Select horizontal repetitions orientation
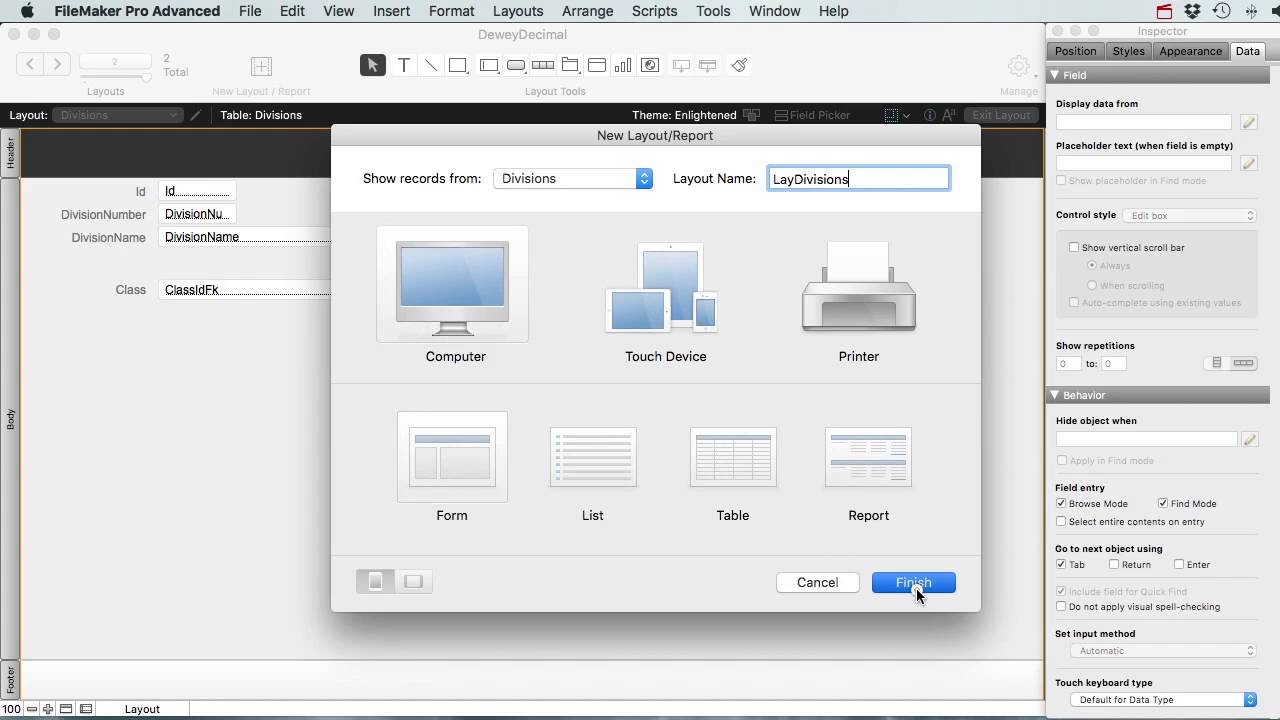 (1243, 363)
